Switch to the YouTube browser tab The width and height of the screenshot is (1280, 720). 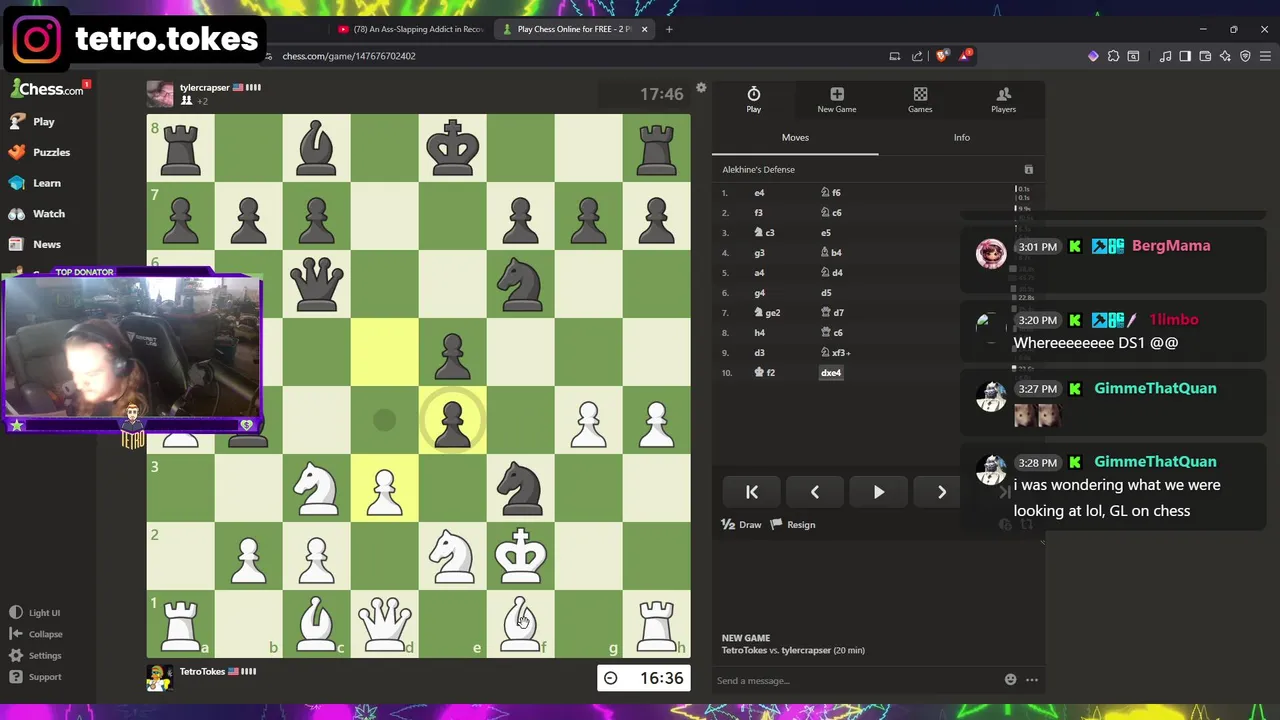[x=410, y=29]
